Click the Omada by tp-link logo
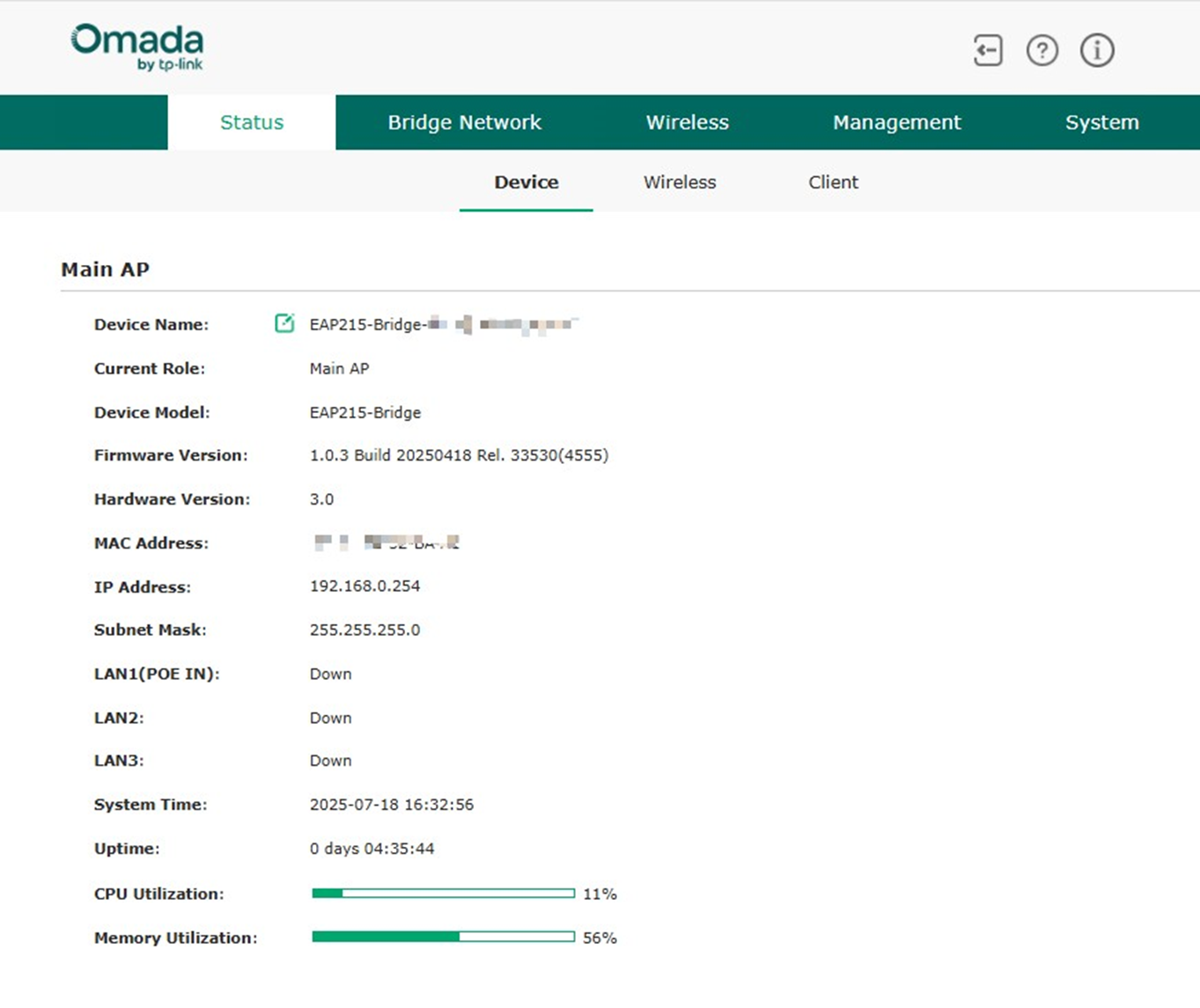Viewport: 1200px width, 1008px height. point(137,48)
